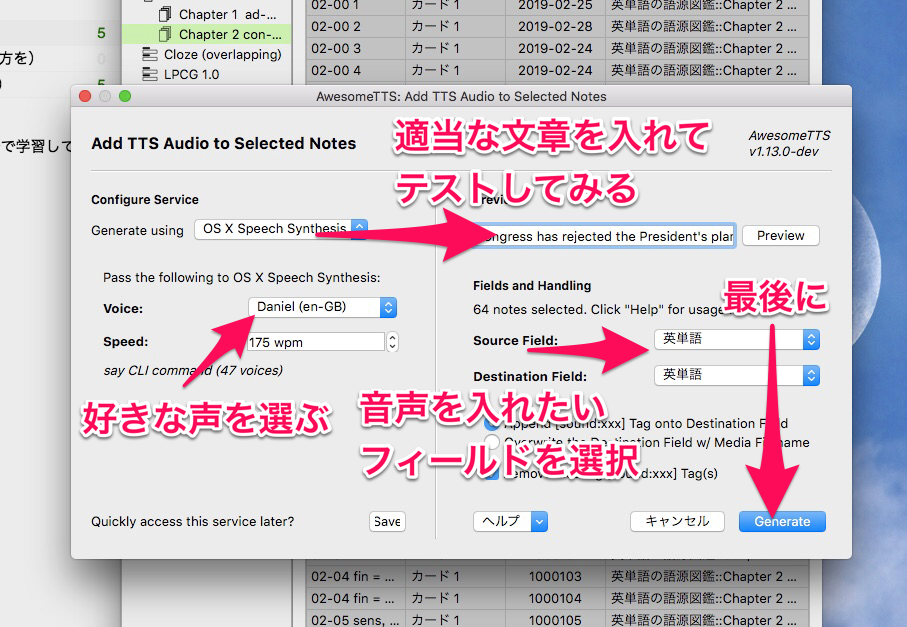Click the due cell 1000103

pos(555,577)
